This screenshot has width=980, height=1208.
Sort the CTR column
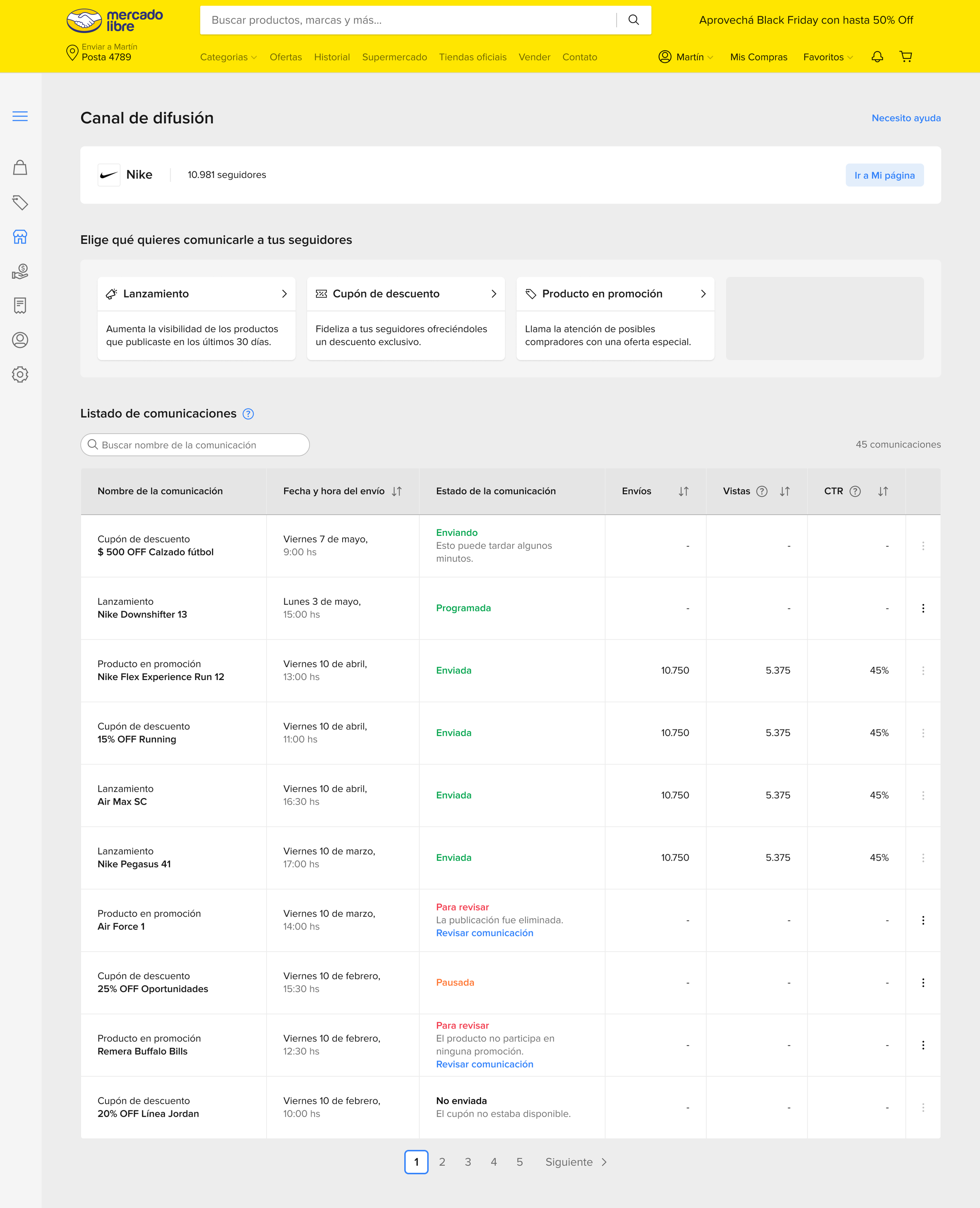pyautogui.click(x=883, y=491)
